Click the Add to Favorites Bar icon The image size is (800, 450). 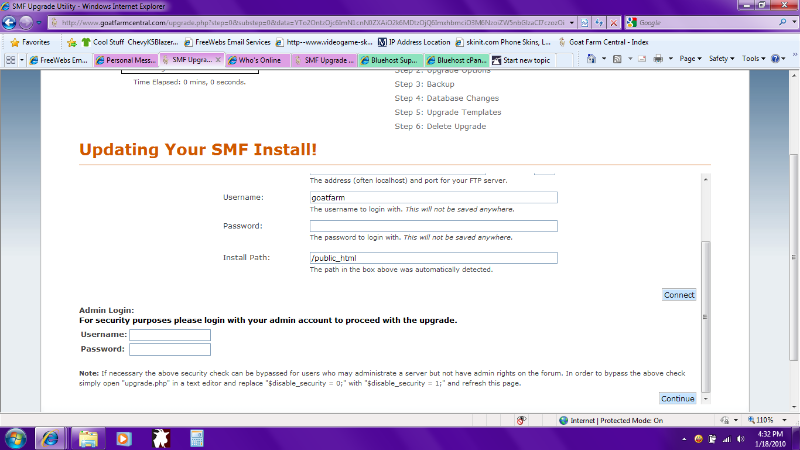72,42
